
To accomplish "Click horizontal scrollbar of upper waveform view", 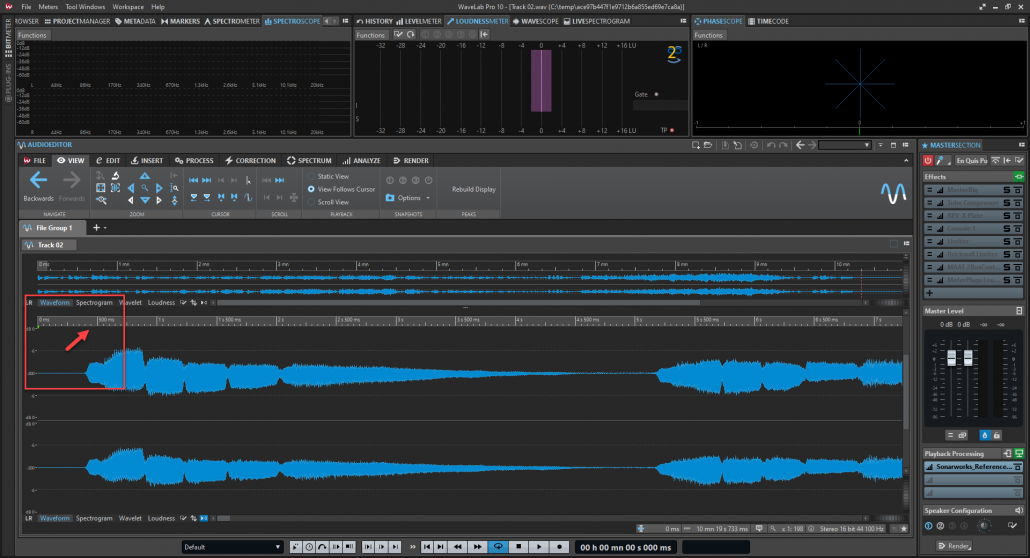I will (x=459, y=303).
